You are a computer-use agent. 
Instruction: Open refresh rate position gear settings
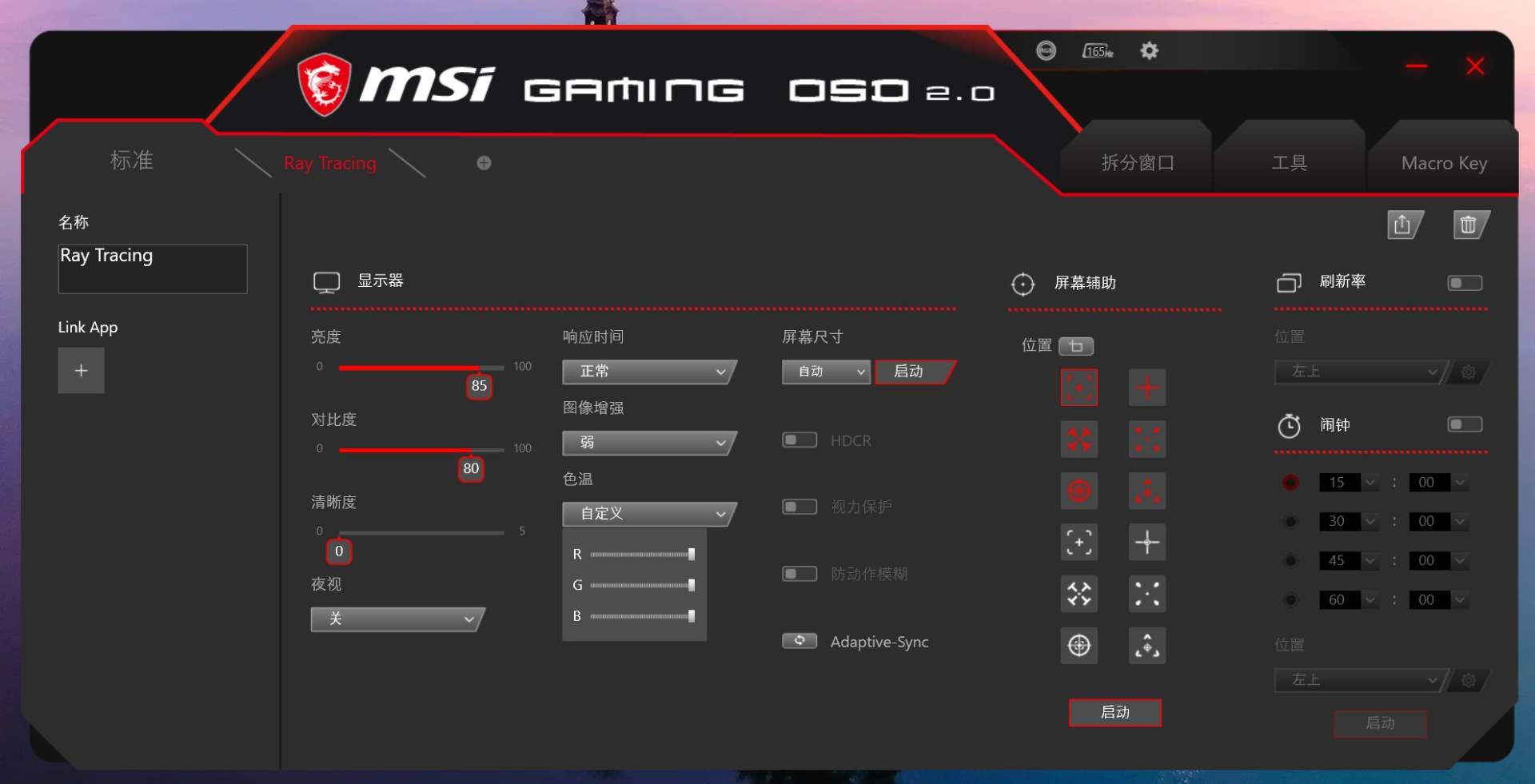coord(1469,372)
